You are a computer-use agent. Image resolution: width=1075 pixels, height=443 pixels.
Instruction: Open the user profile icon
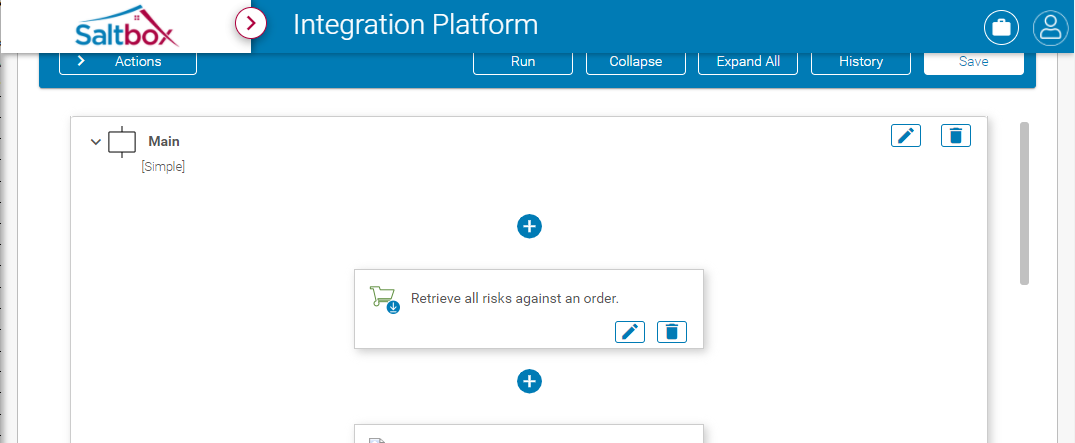pos(1050,28)
